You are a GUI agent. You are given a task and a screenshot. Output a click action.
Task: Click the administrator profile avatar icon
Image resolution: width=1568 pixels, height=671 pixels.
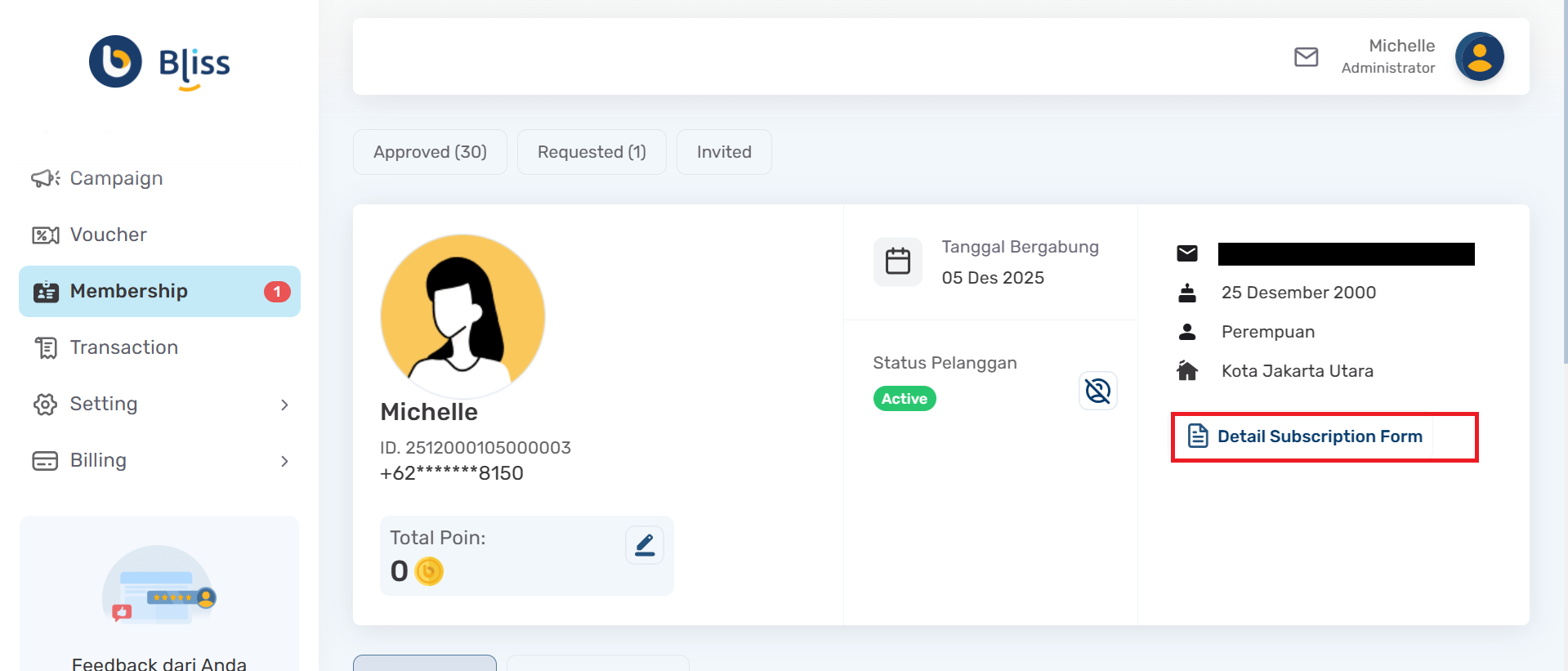1479,57
